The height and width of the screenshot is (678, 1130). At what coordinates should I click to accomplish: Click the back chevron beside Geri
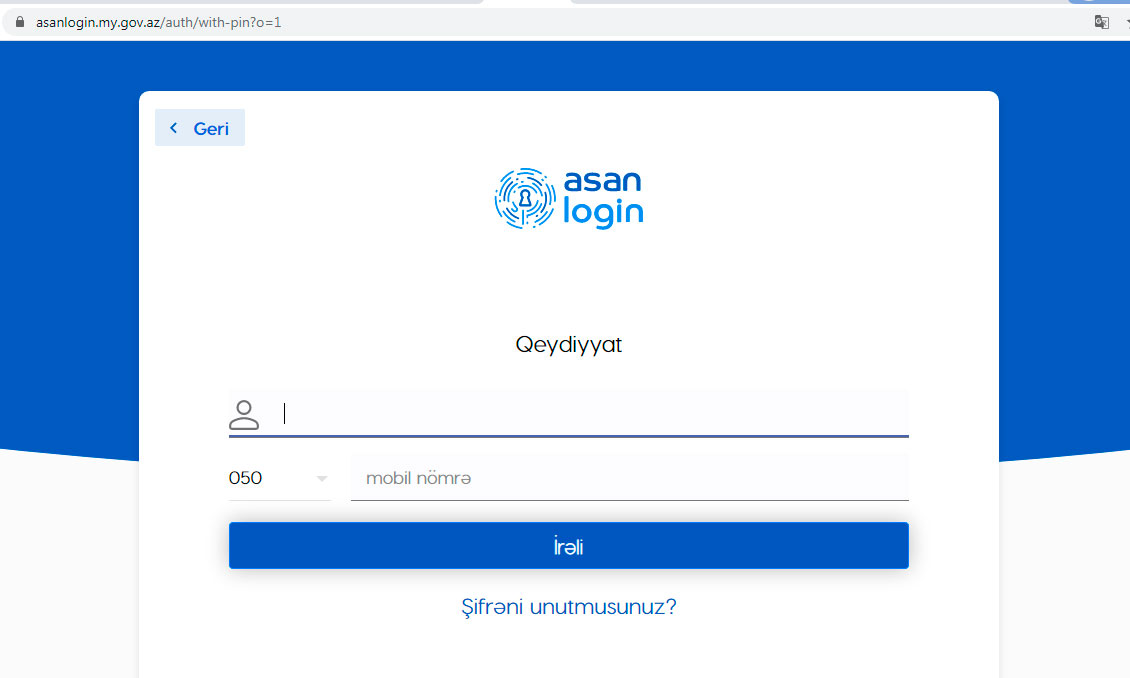tap(174, 128)
